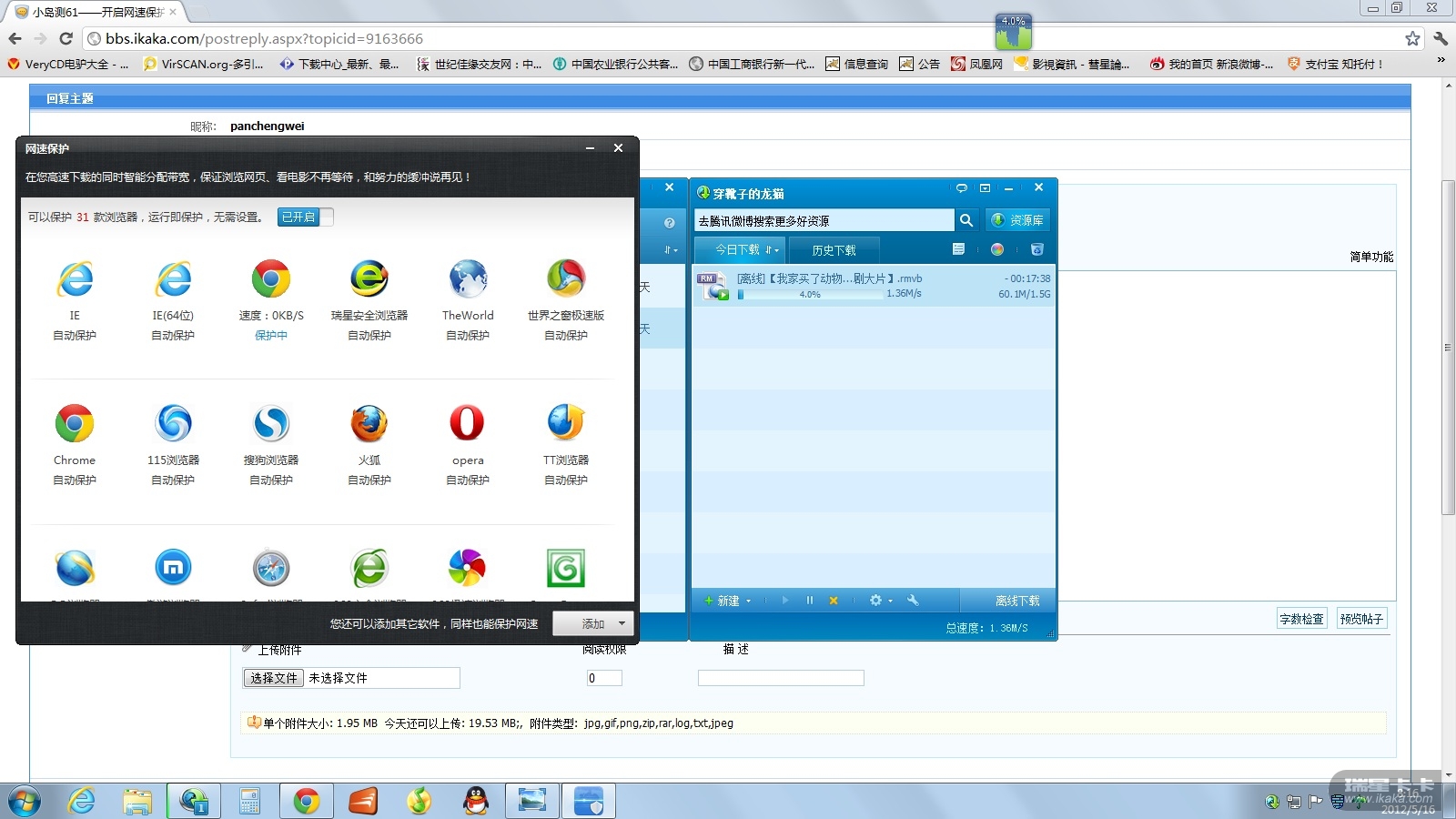Viewport: 1456px width, 819px height.
Task: Click the Chrome address bar
Action: [743, 38]
